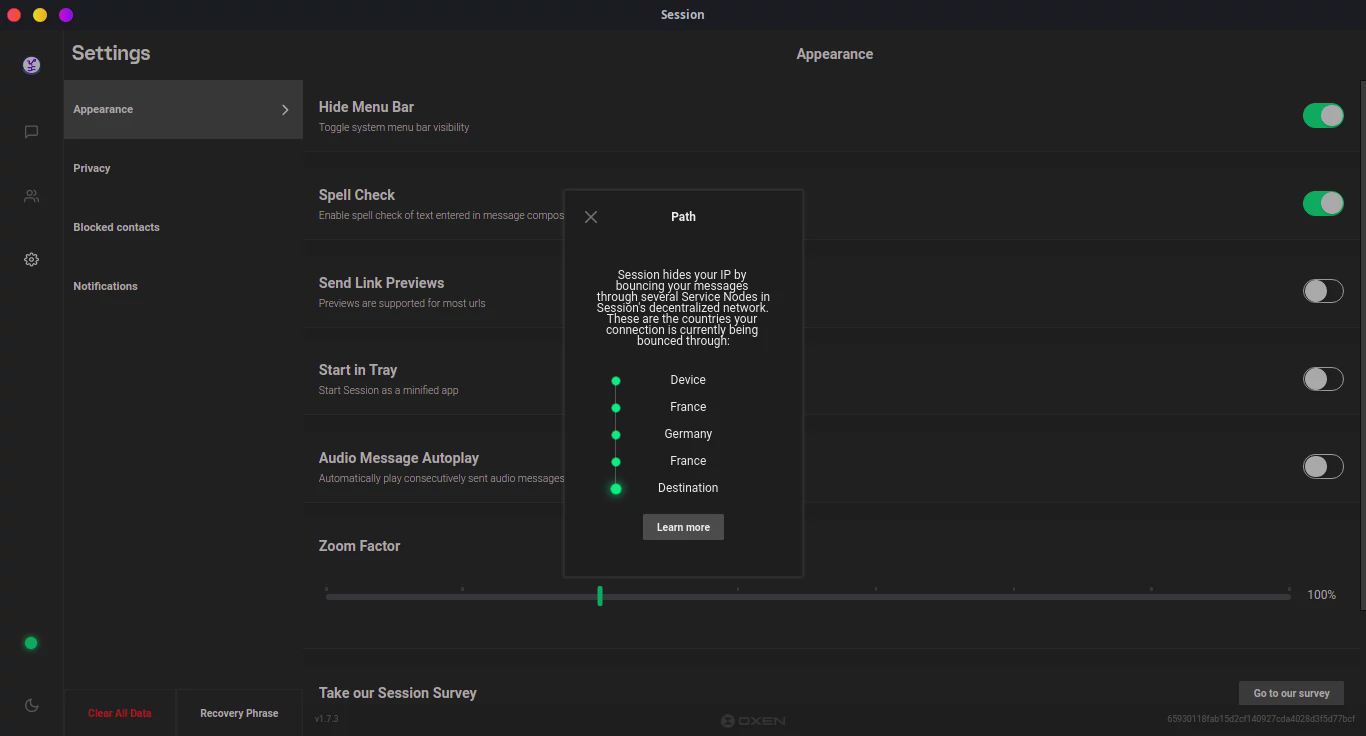Click the Settings panel heading
Viewport: 1366px width, 736px height.
pyautogui.click(x=111, y=53)
